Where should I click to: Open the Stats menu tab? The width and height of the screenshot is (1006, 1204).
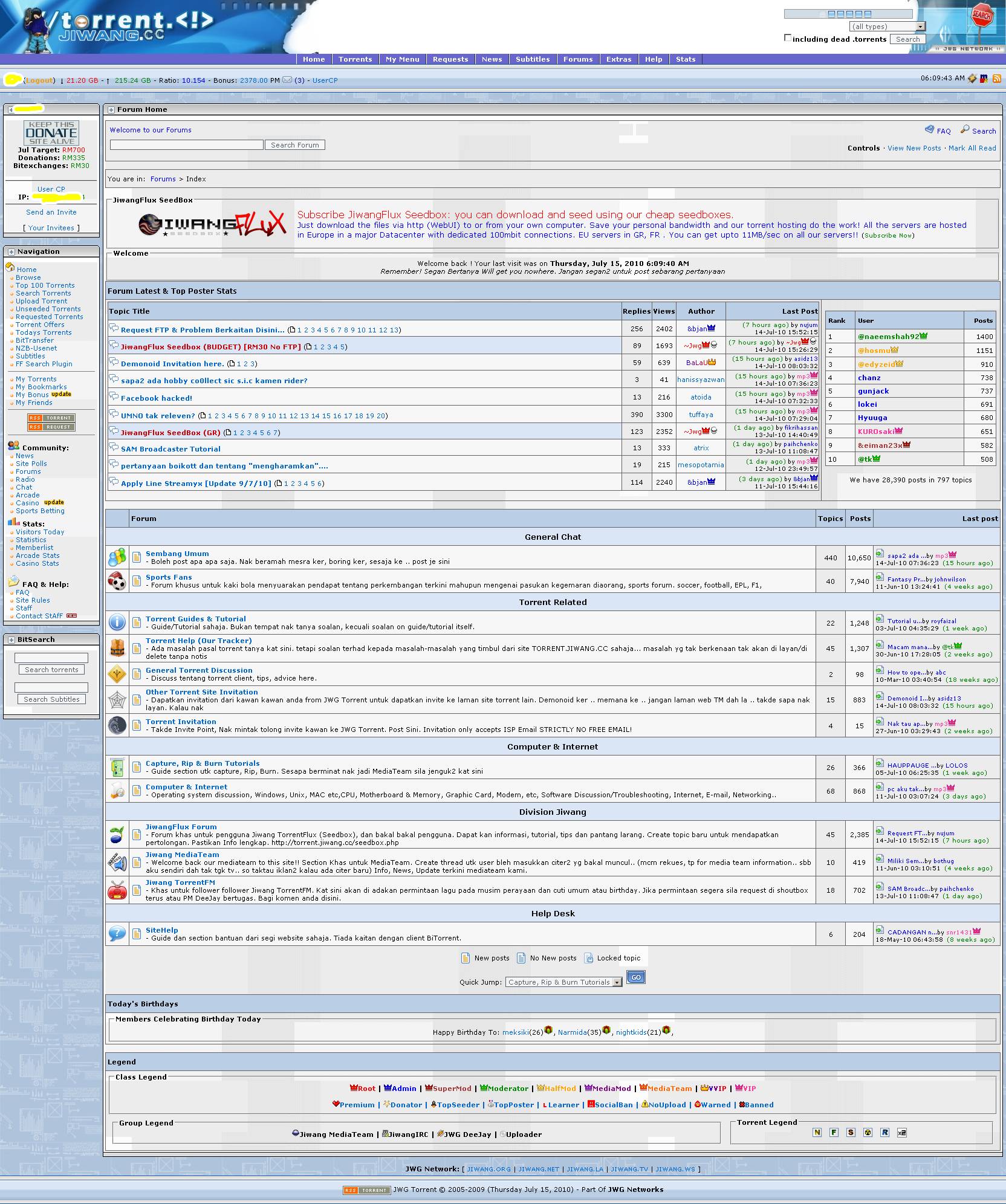pos(686,59)
